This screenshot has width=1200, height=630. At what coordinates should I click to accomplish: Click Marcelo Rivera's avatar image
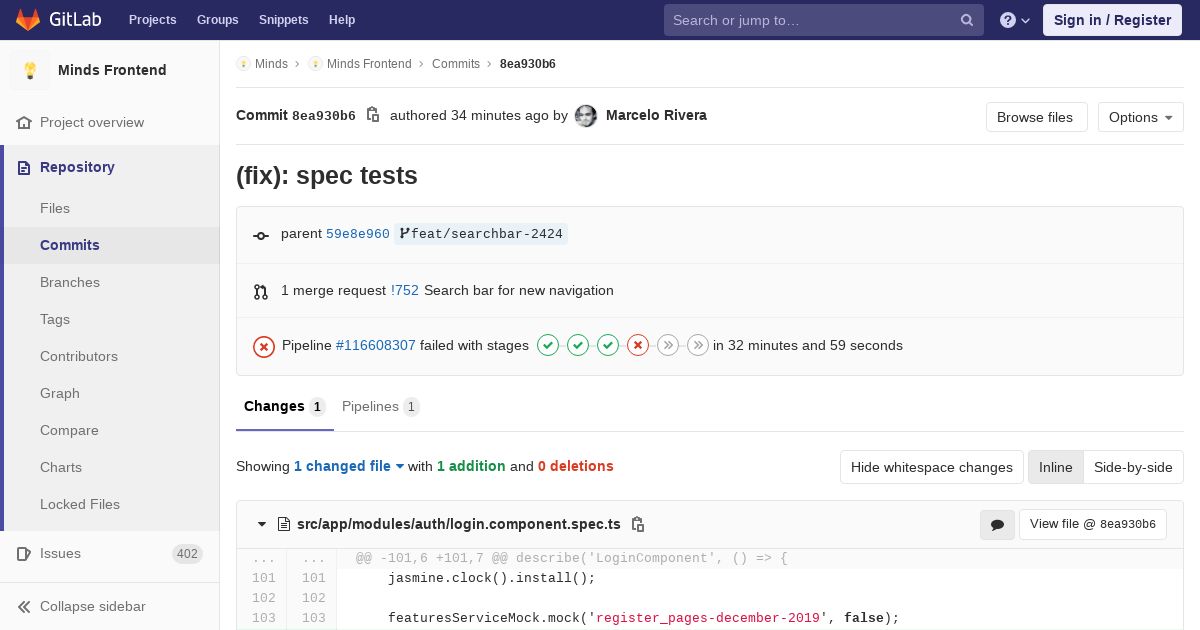(x=586, y=116)
